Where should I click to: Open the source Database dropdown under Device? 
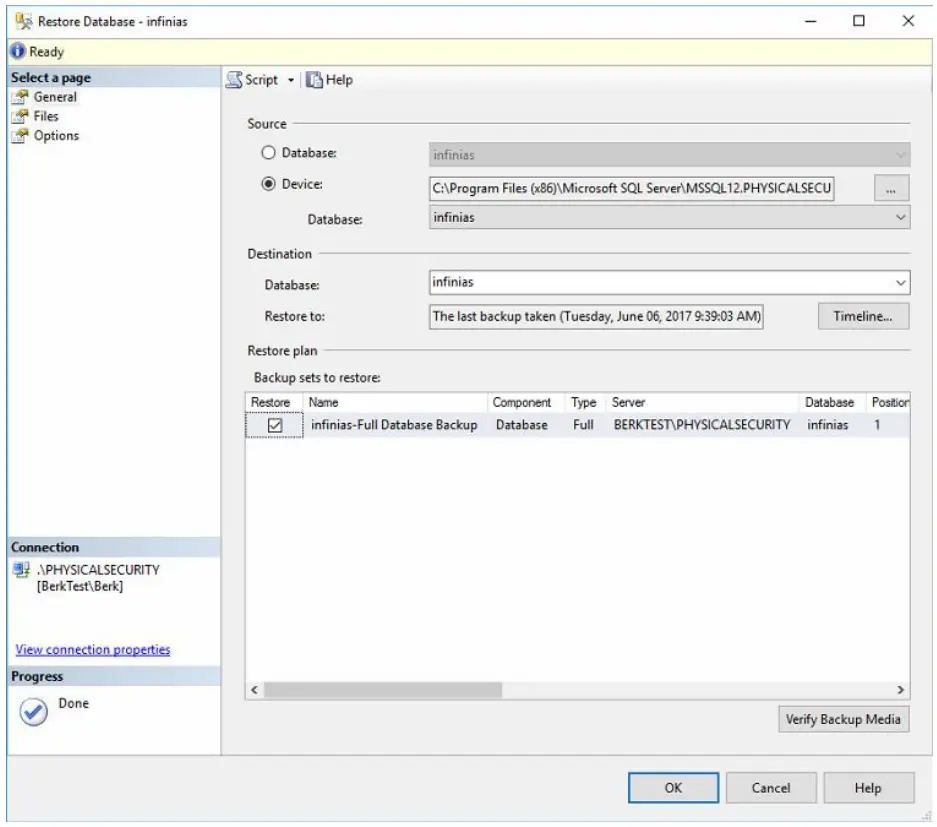coord(900,217)
